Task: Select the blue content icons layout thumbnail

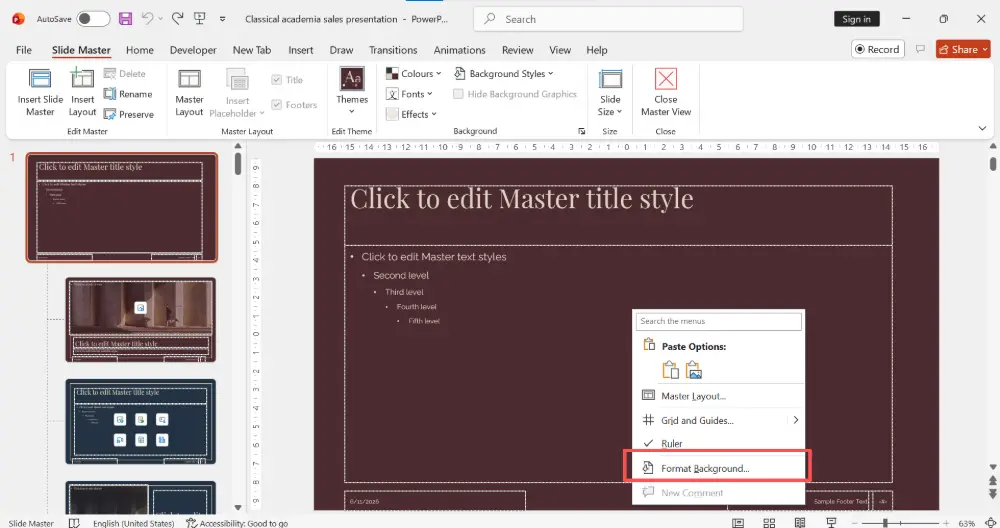Action: pos(140,422)
